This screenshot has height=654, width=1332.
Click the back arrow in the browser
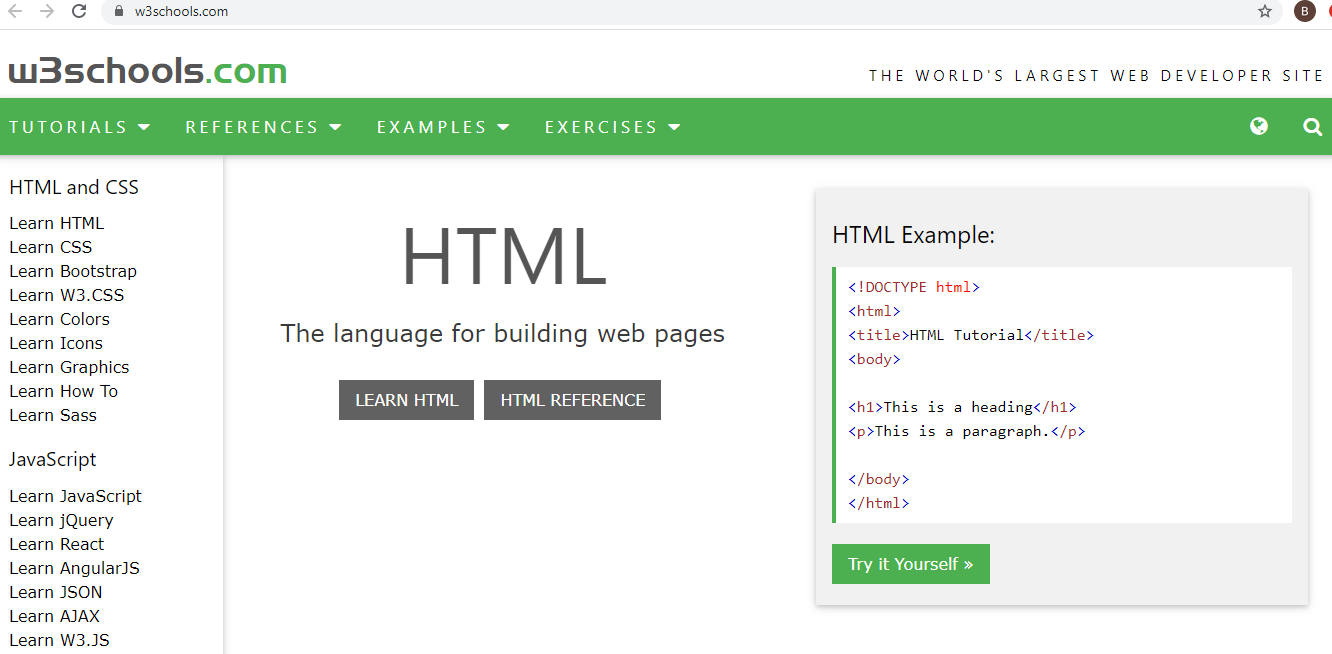[16, 12]
